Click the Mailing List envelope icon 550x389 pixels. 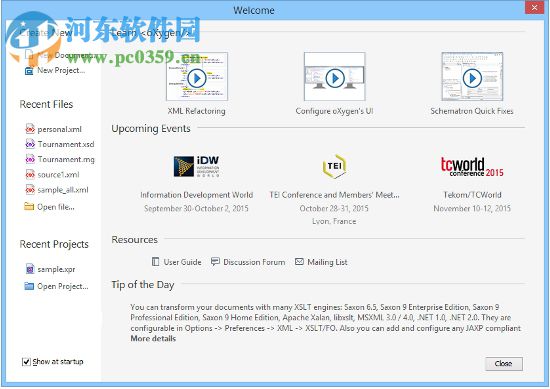pos(299,262)
